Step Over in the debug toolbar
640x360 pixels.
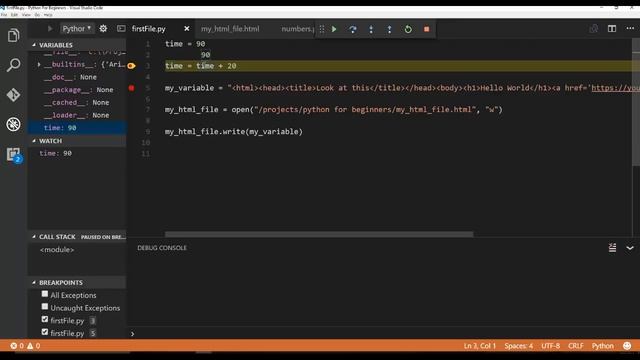click(x=353, y=29)
